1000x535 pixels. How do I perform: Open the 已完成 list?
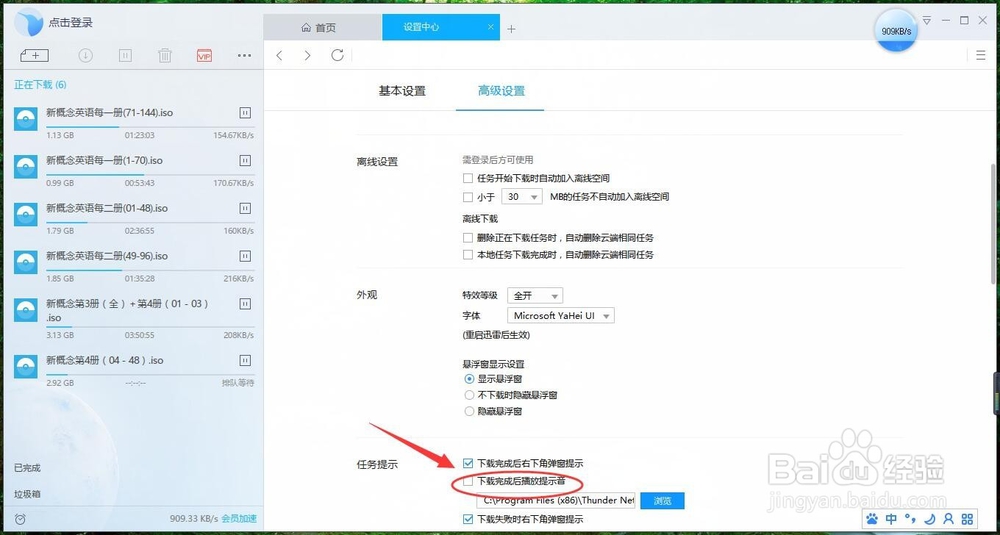coord(27,467)
